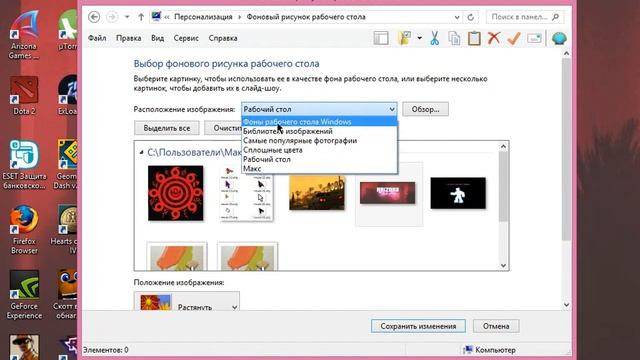
Task: Go forward with the forward arrow
Action: pyautogui.click(x=112, y=17)
